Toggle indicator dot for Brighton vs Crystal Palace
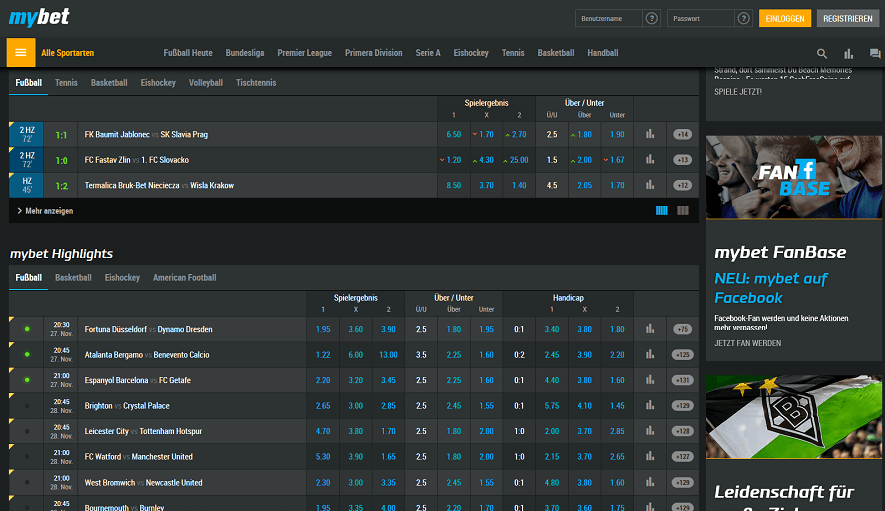885x511 pixels. (27, 405)
